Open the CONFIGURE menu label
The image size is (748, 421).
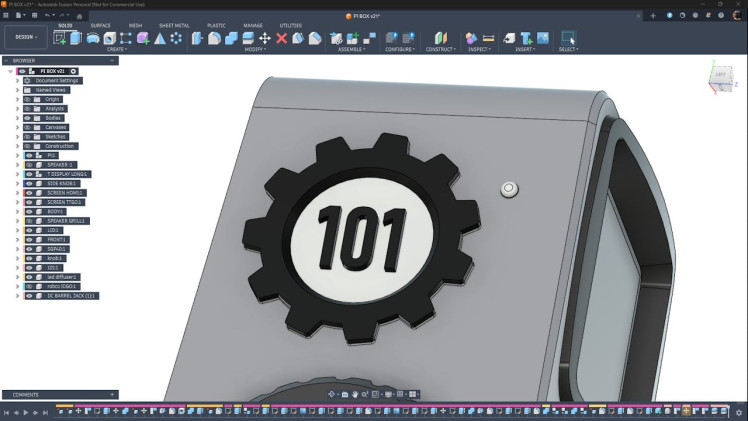coord(400,49)
